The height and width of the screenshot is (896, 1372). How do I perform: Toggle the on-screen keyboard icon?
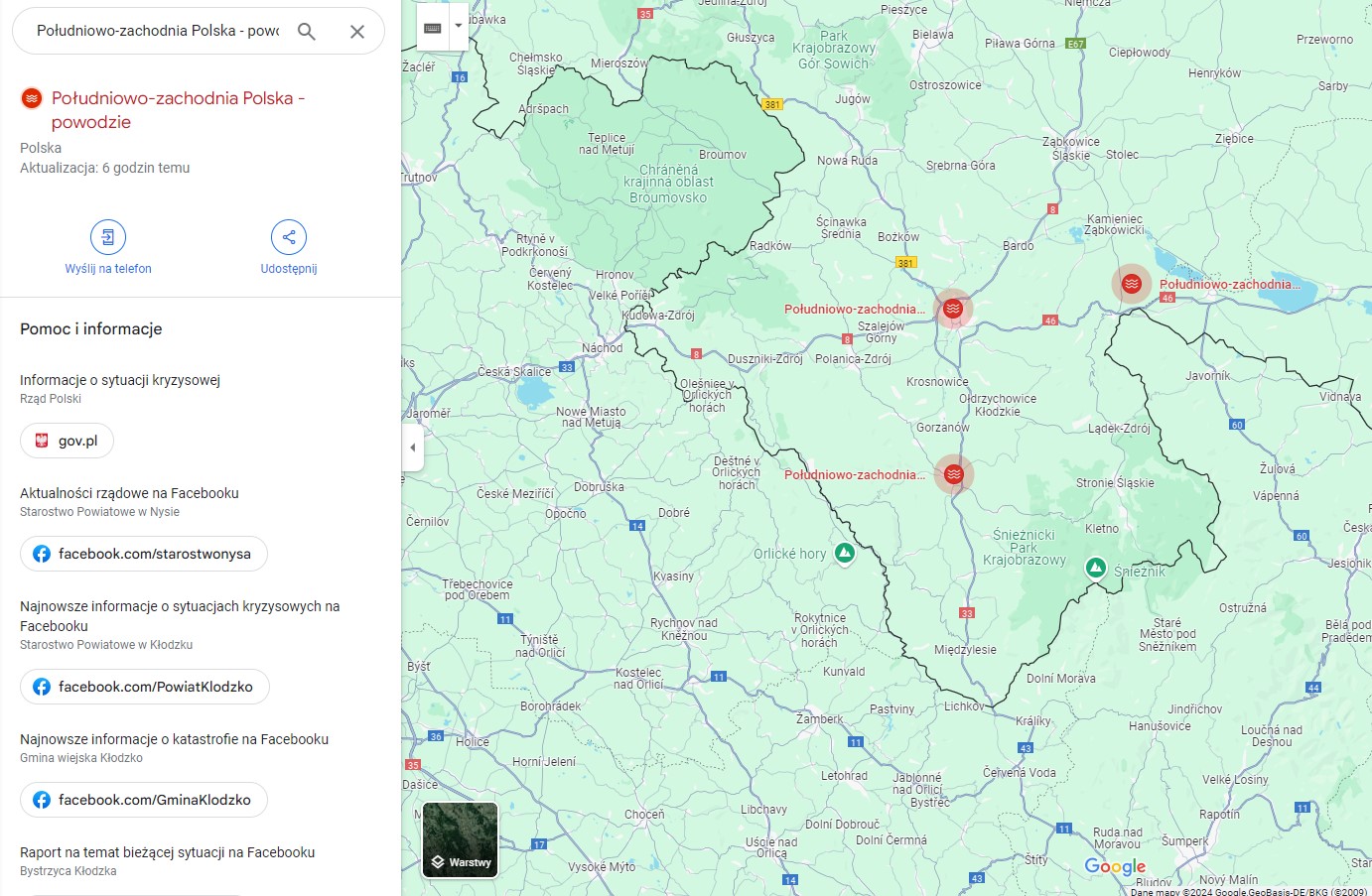point(432,27)
